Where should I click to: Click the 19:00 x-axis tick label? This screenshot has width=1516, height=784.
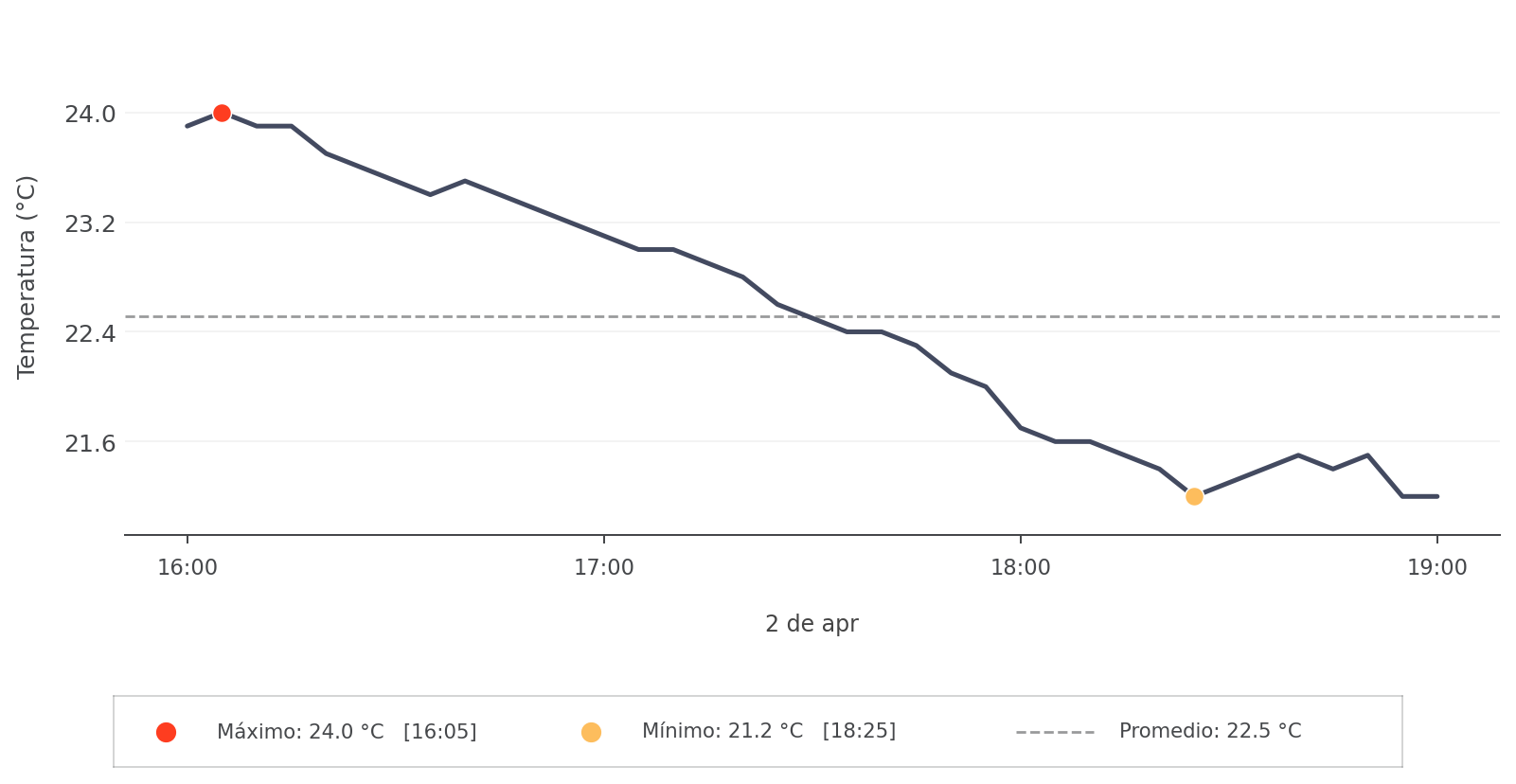(1436, 568)
